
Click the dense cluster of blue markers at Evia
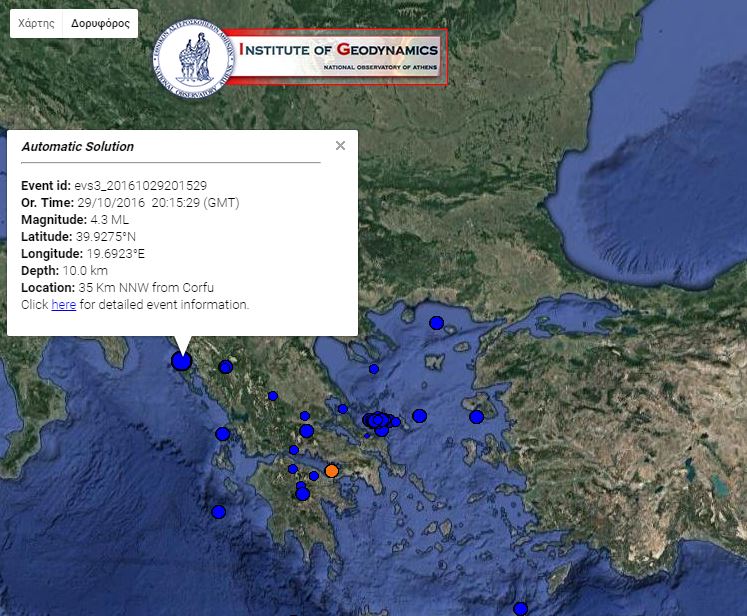[376, 422]
